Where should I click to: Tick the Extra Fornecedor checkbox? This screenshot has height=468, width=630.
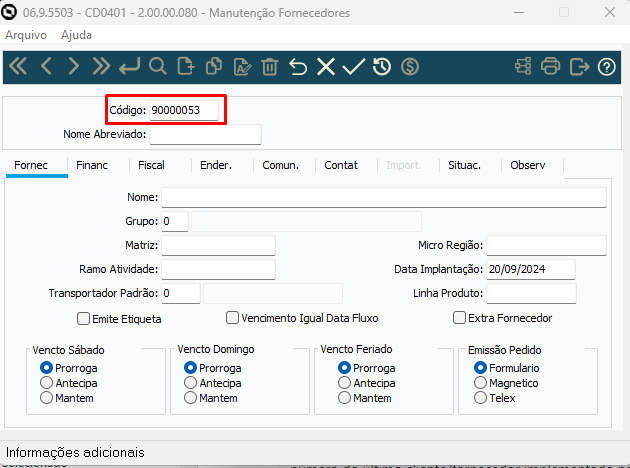pos(459,318)
